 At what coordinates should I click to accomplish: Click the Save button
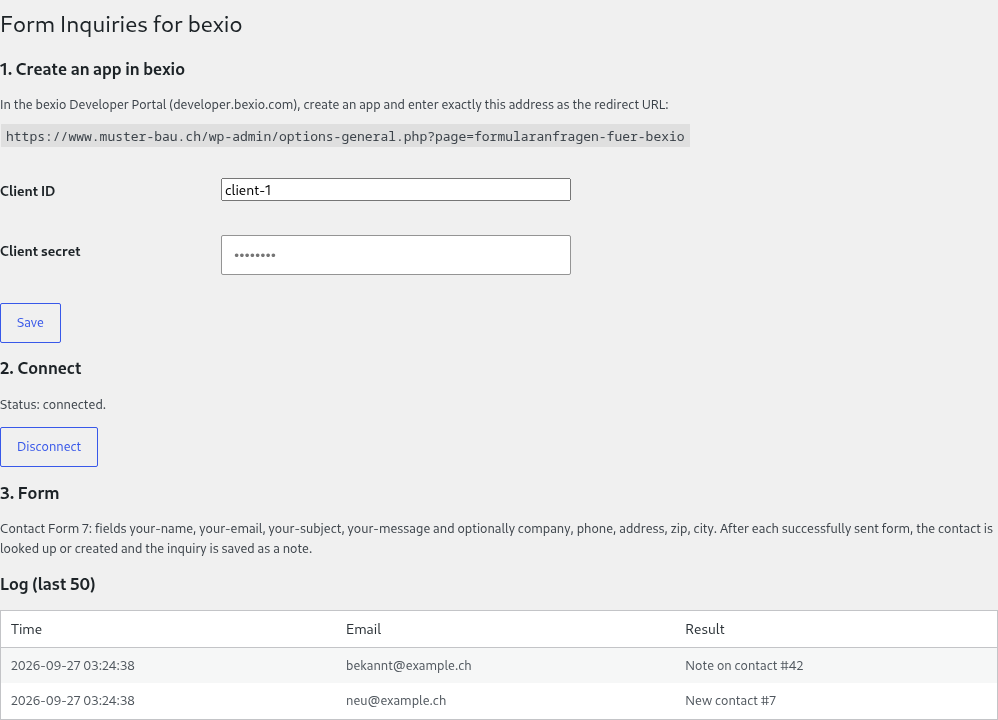point(31,323)
